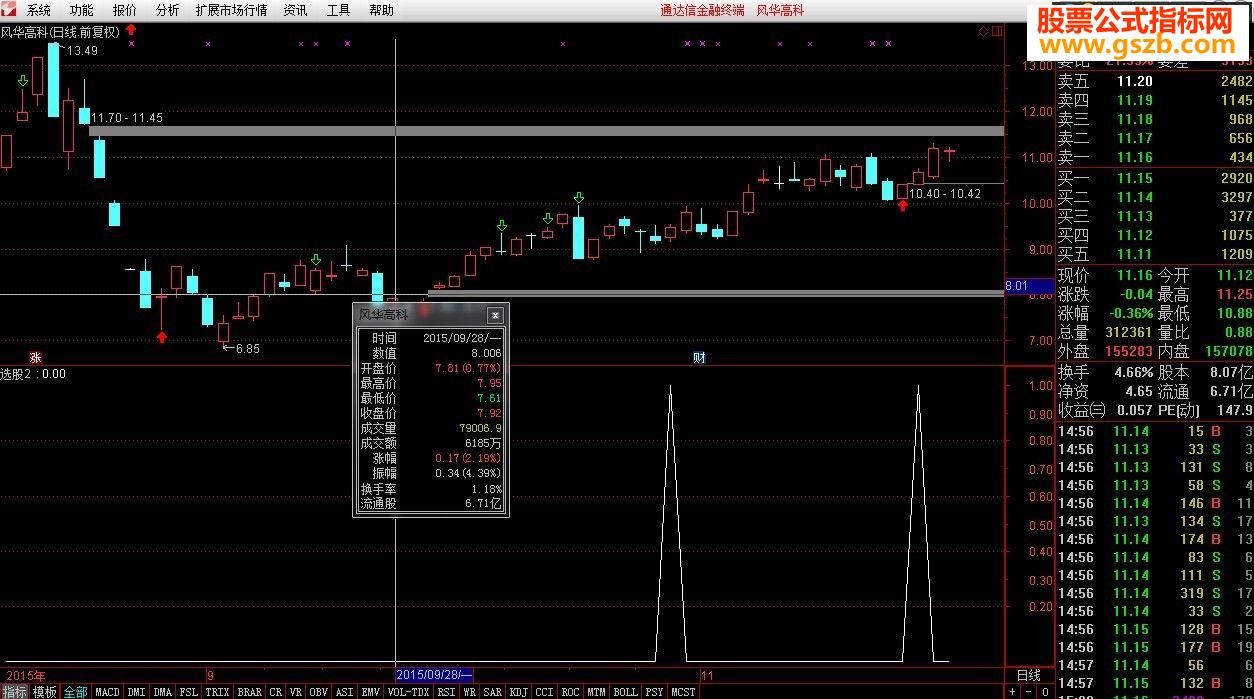Switch to the 指标 tab

point(14,691)
